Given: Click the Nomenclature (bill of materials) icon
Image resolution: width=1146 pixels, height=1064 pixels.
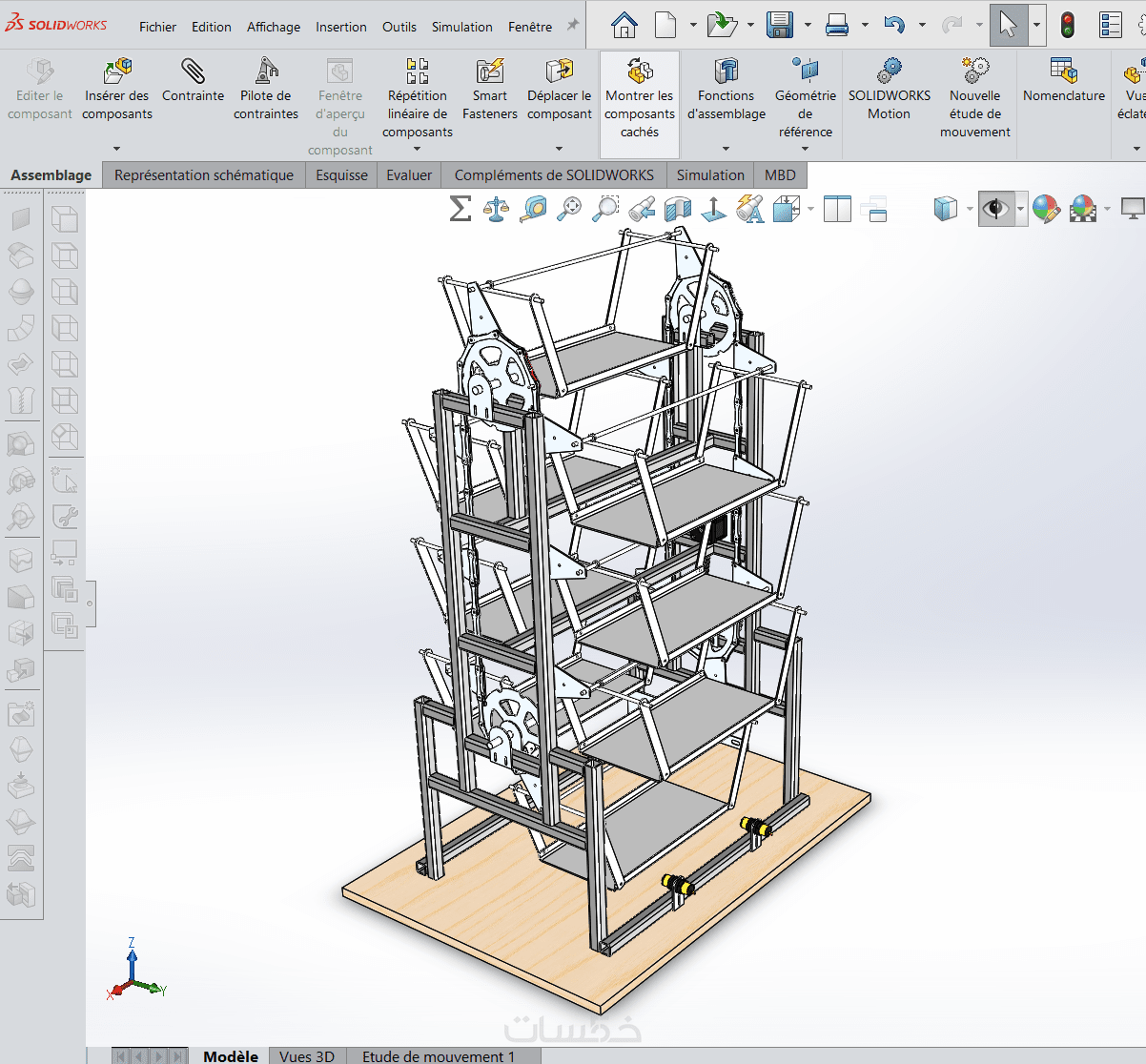Looking at the screenshot, I should click(1063, 72).
